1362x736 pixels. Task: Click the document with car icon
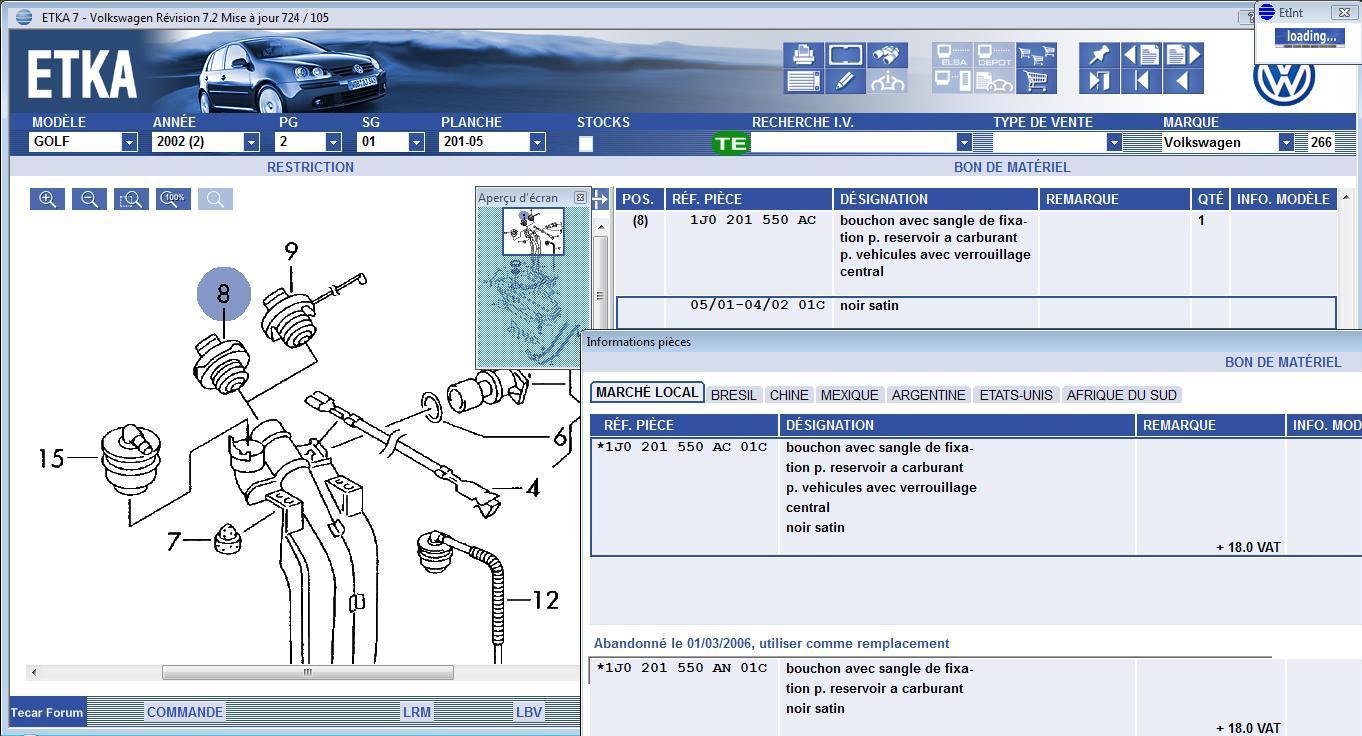994,81
